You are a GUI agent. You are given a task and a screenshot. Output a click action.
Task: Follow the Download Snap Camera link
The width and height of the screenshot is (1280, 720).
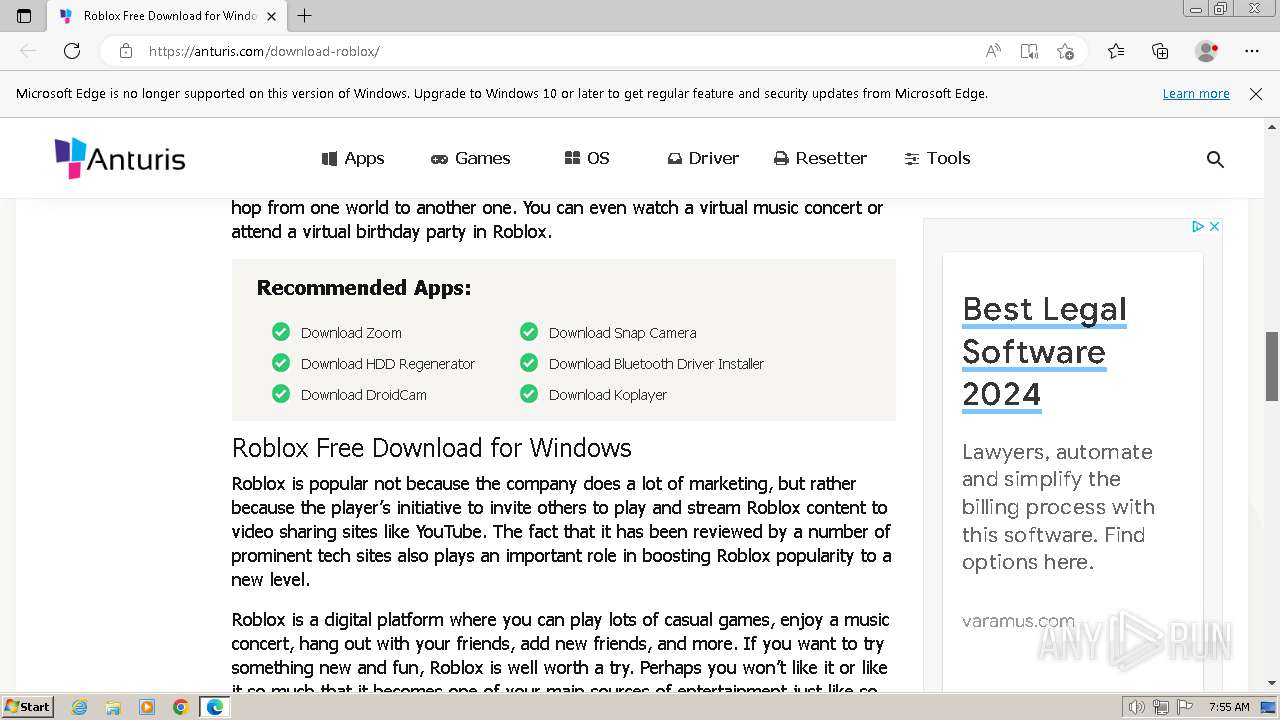[x=623, y=333]
